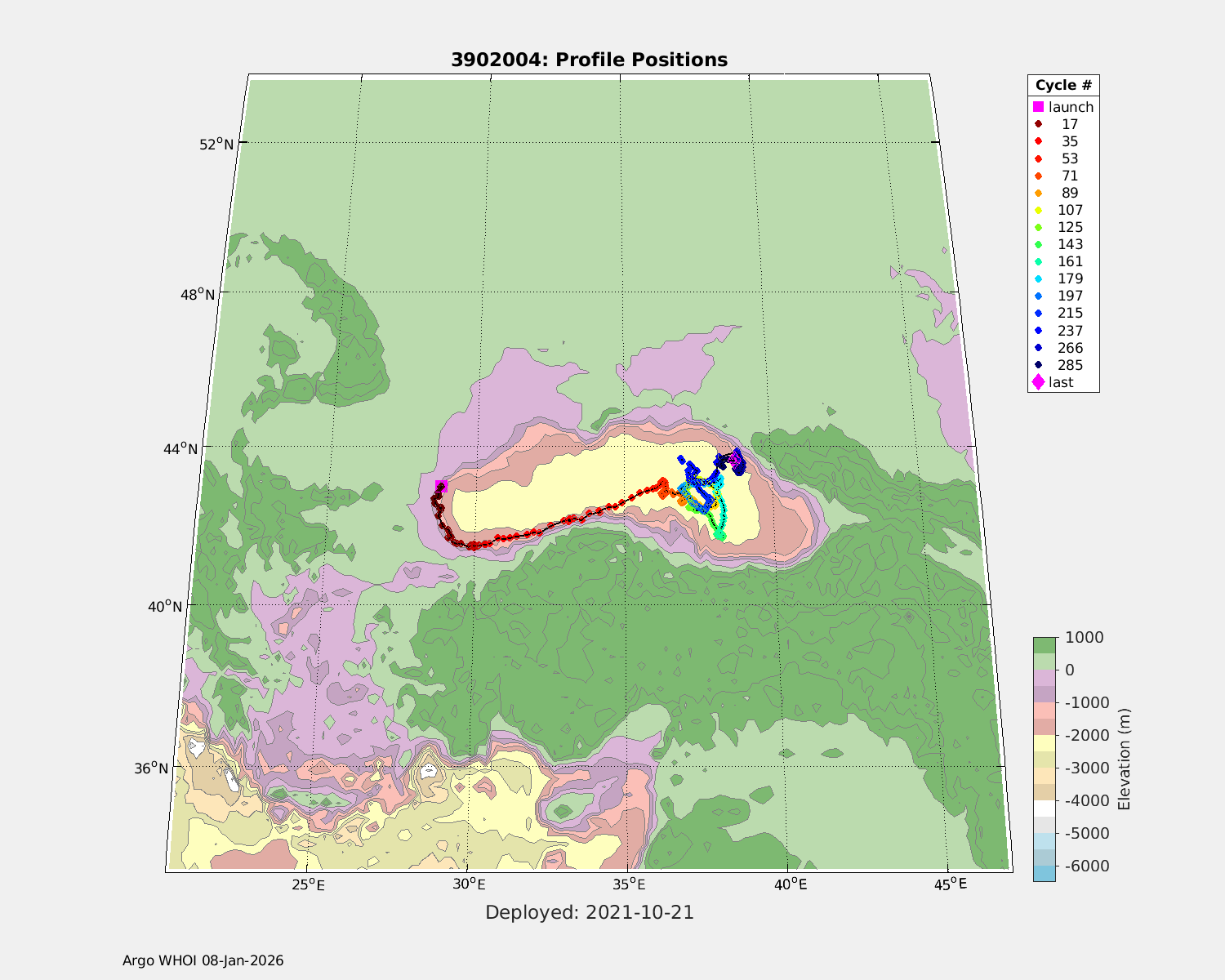Click the magenta last diamond in the legend

(1038, 382)
